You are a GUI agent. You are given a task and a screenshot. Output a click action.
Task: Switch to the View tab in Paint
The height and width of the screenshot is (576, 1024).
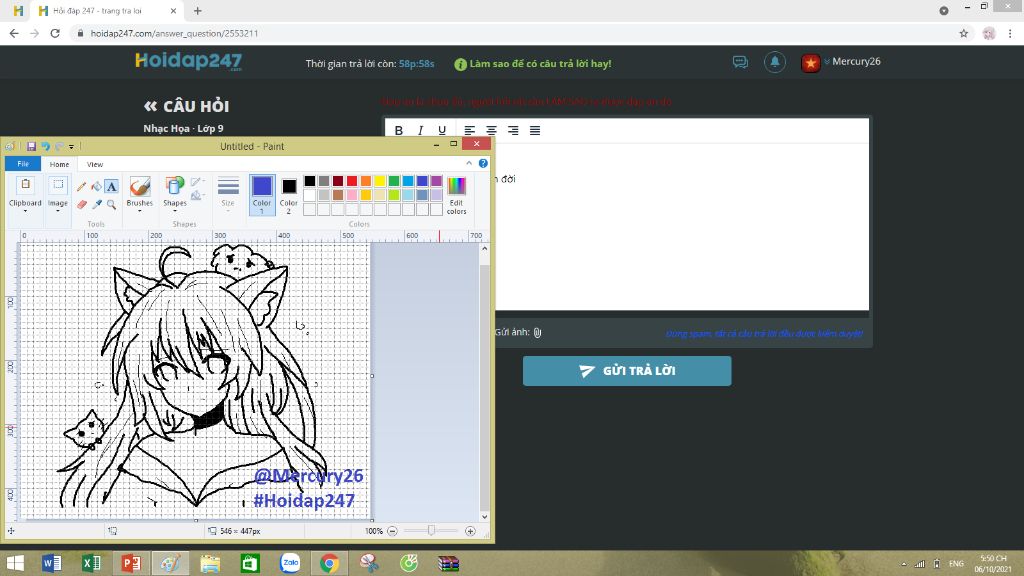pyautogui.click(x=95, y=164)
